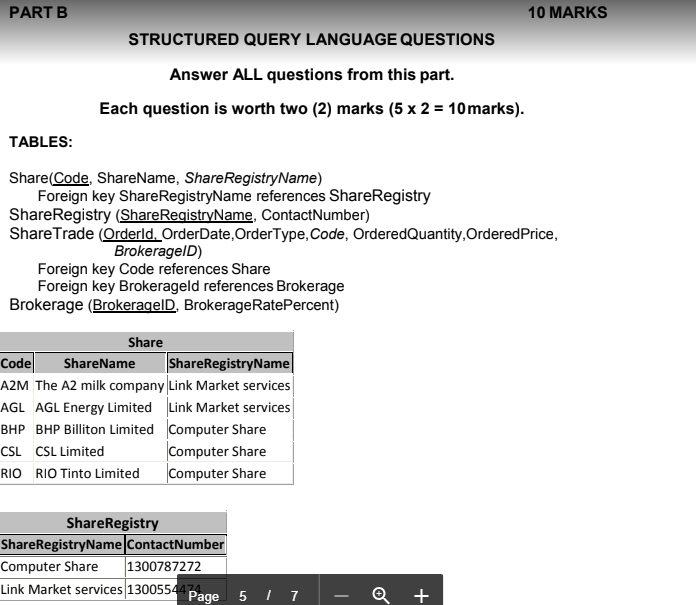Click 'Foreign key Code references Share' line
696x605 pixels.
(154, 269)
